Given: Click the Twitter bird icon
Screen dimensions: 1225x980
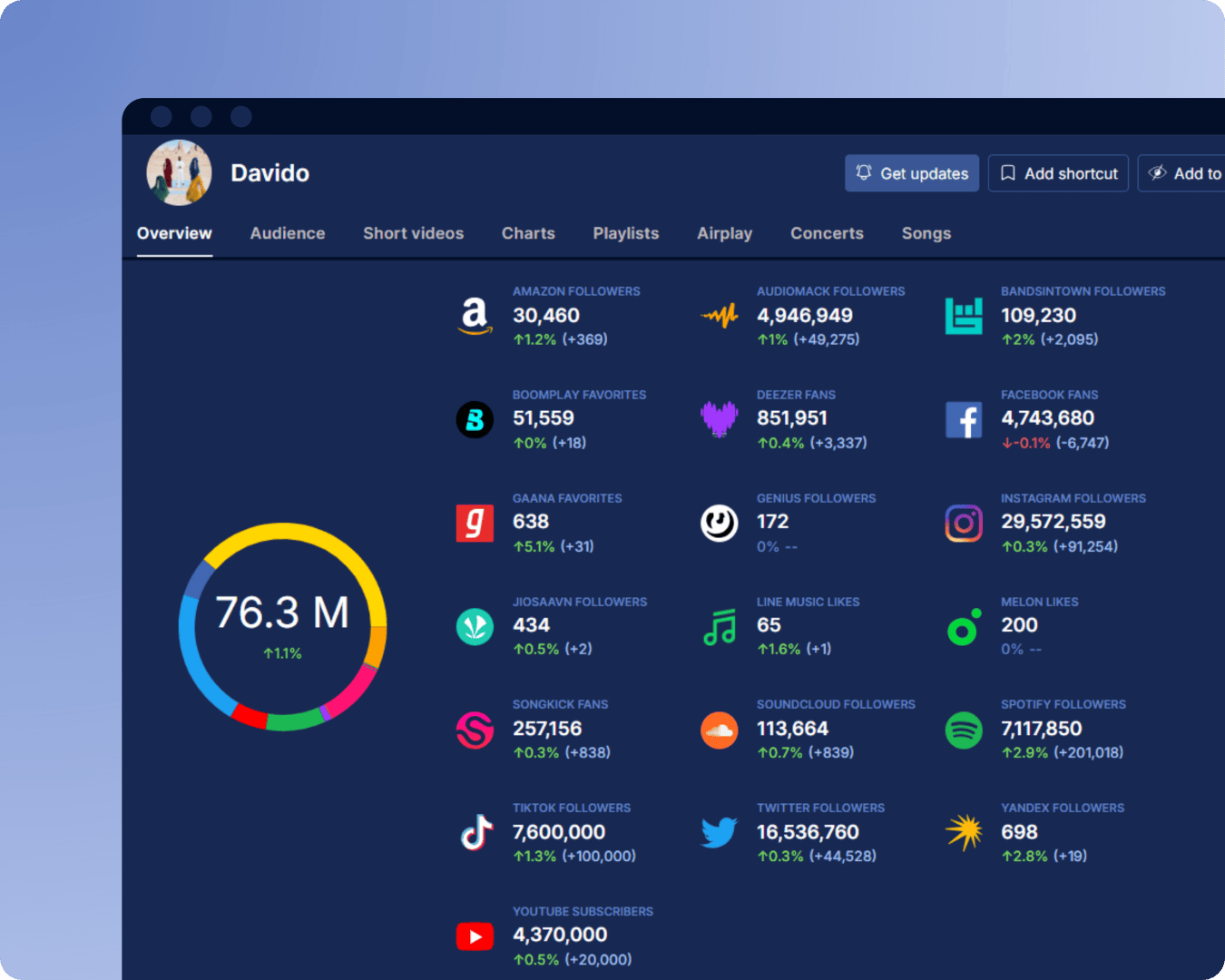Looking at the screenshot, I should (x=719, y=832).
